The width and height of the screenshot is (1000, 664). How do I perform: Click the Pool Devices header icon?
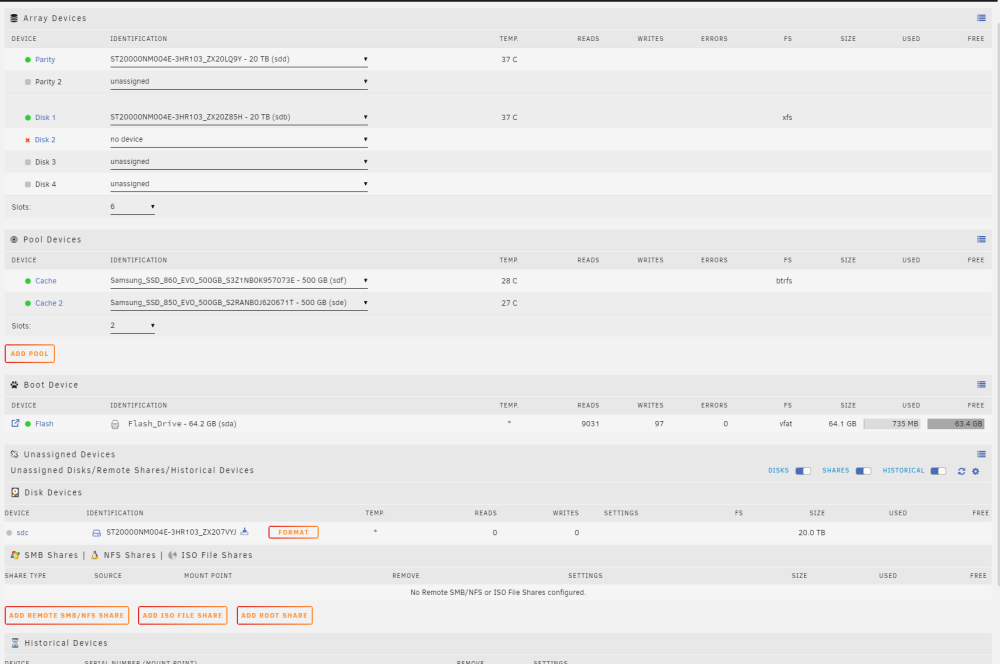14,239
